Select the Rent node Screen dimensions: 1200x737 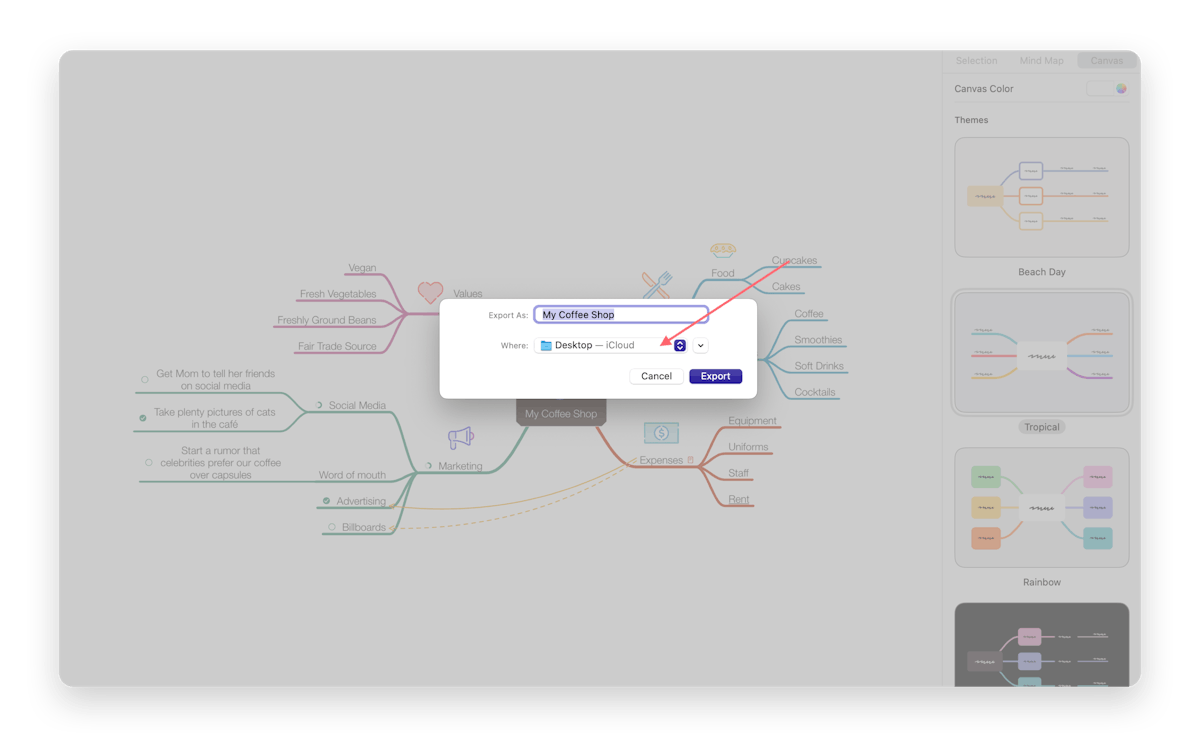tap(739, 499)
